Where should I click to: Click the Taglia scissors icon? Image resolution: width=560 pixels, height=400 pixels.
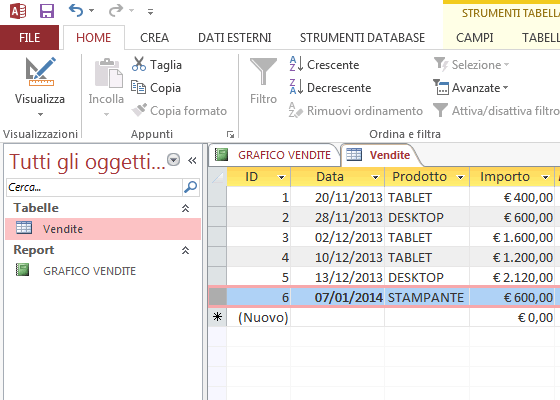(x=139, y=64)
